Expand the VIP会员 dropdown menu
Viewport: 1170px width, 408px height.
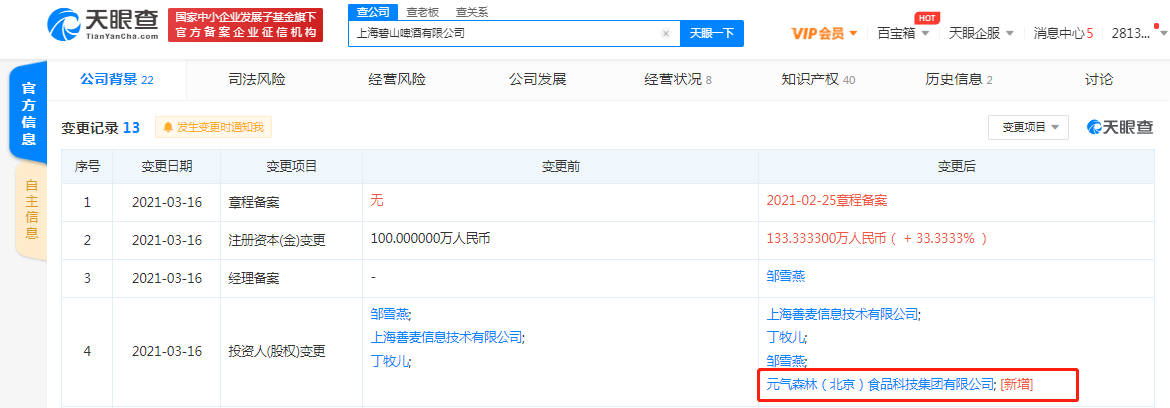(825, 33)
